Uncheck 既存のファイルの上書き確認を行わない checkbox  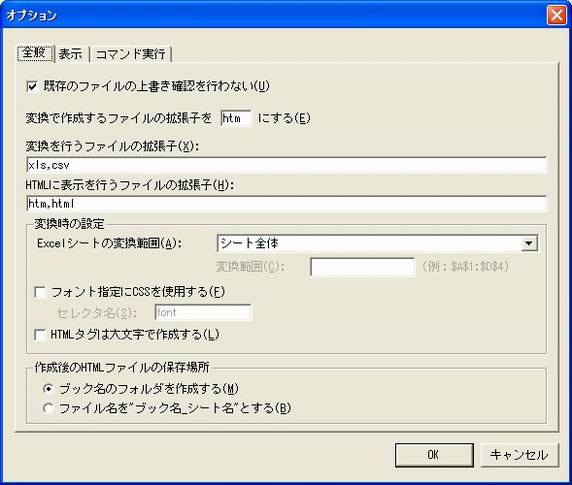click(x=32, y=87)
